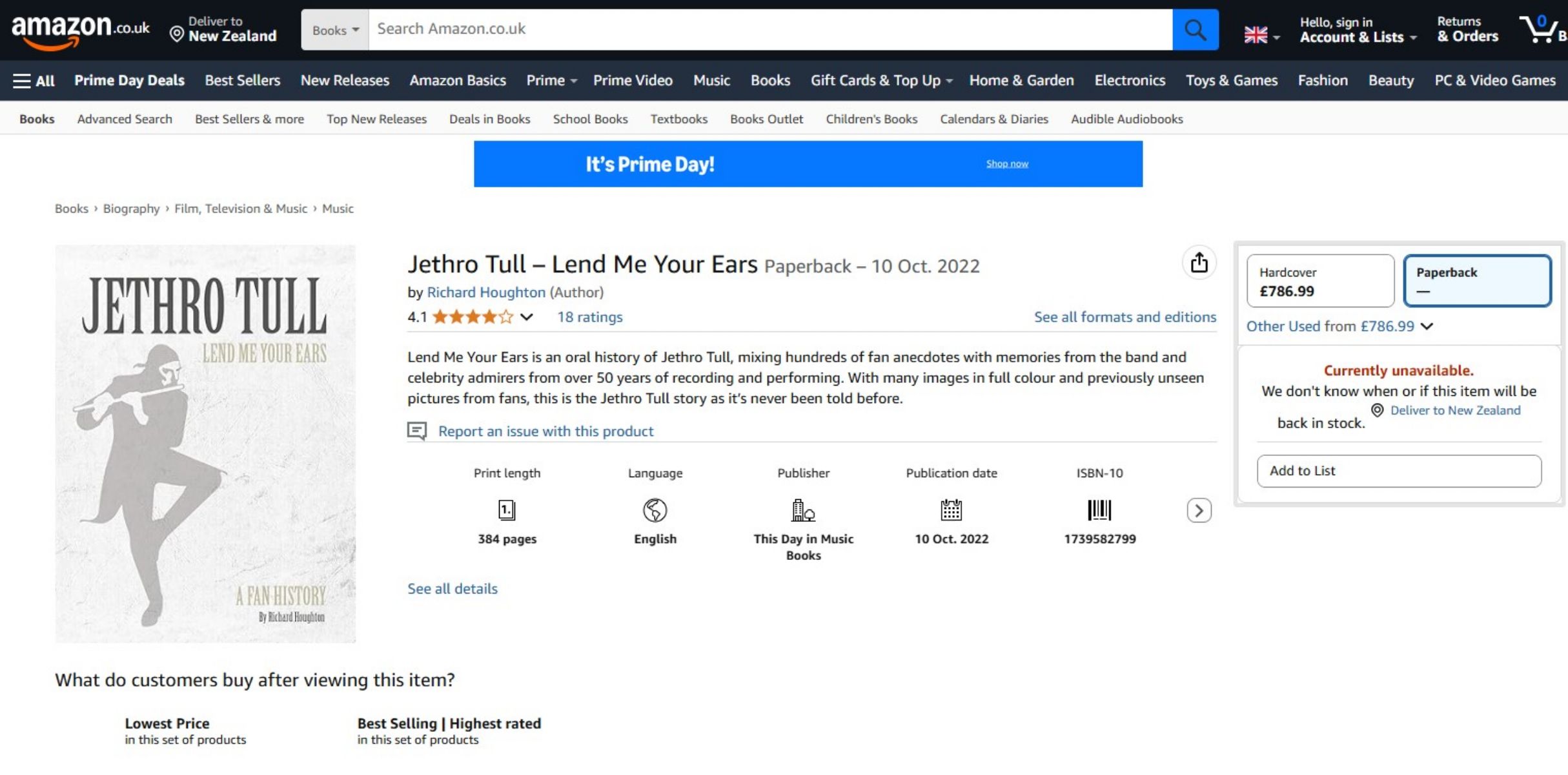This screenshot has height=775, width=1568.
Task: Click Report an issue with this product
Action: (545, 431)
